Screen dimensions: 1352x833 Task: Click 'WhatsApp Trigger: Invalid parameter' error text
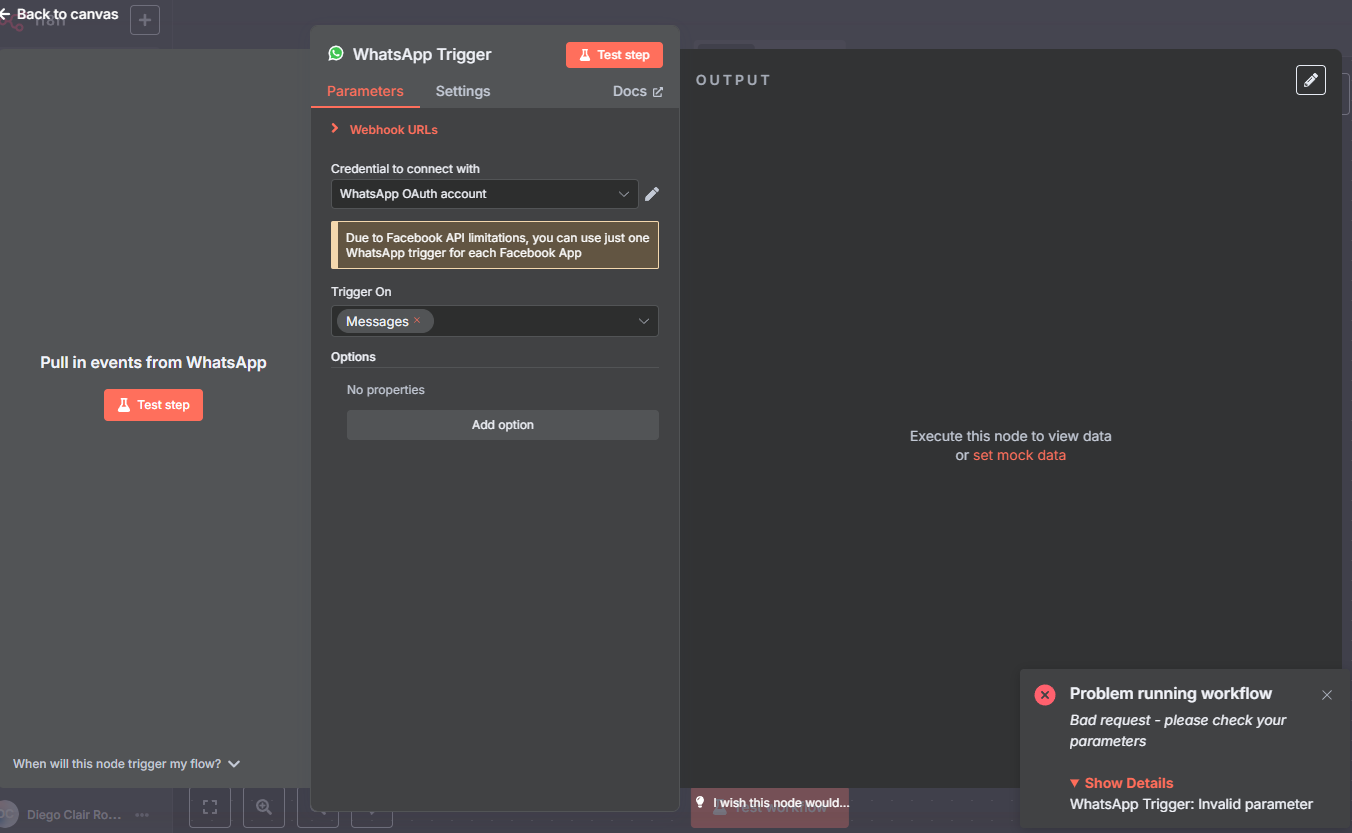tap(1191, 804)
